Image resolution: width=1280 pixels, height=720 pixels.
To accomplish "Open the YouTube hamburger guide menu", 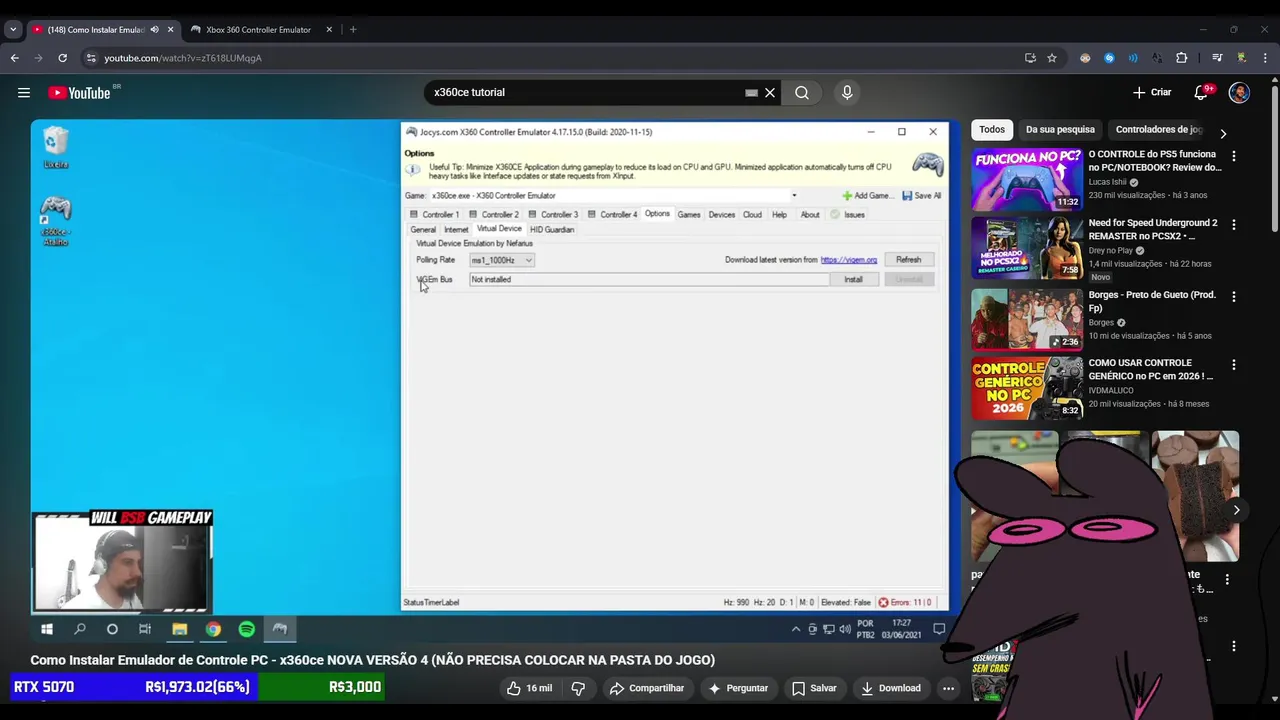I will point(23,93).
